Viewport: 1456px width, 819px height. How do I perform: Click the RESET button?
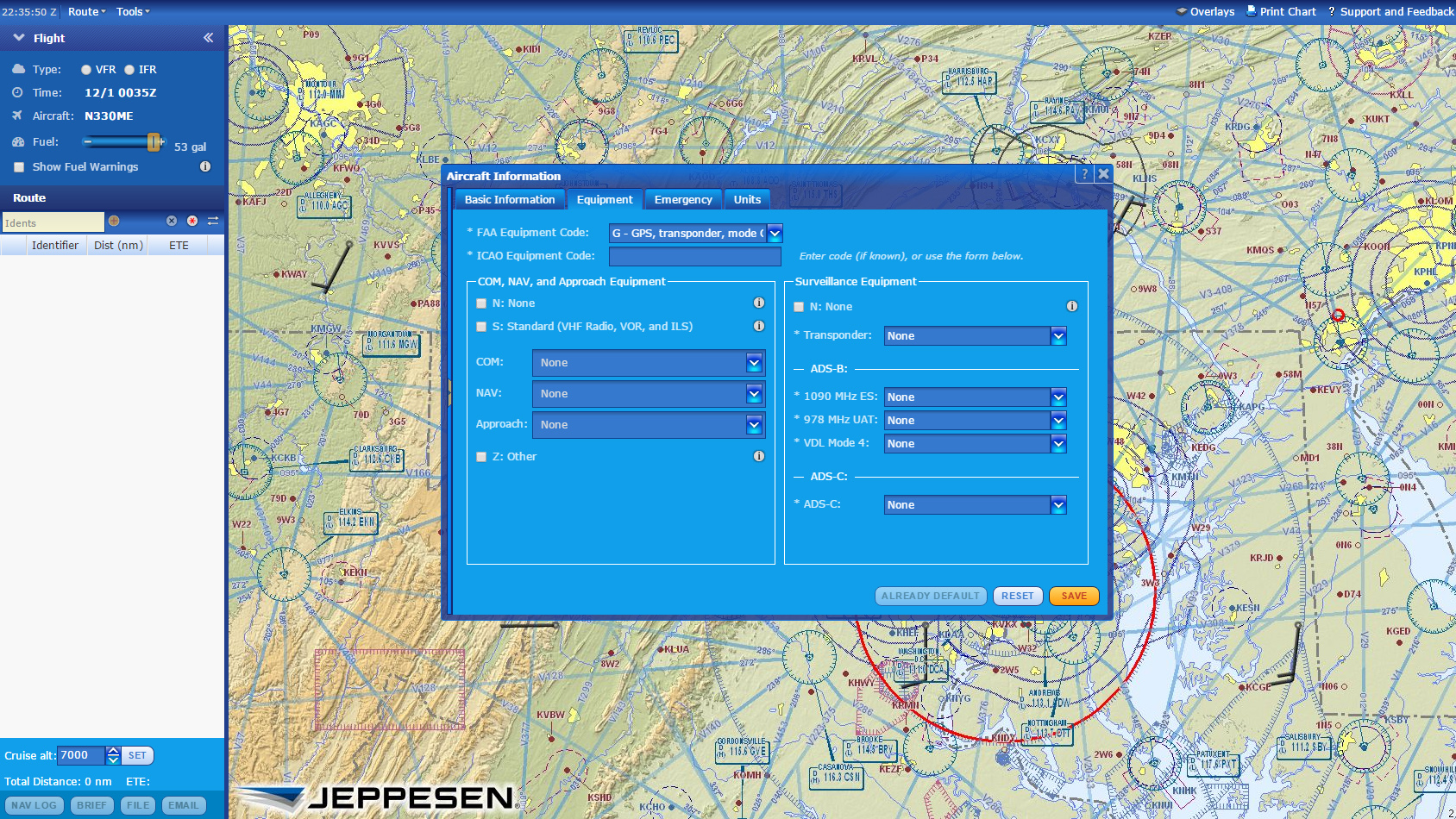point(1017,596)
